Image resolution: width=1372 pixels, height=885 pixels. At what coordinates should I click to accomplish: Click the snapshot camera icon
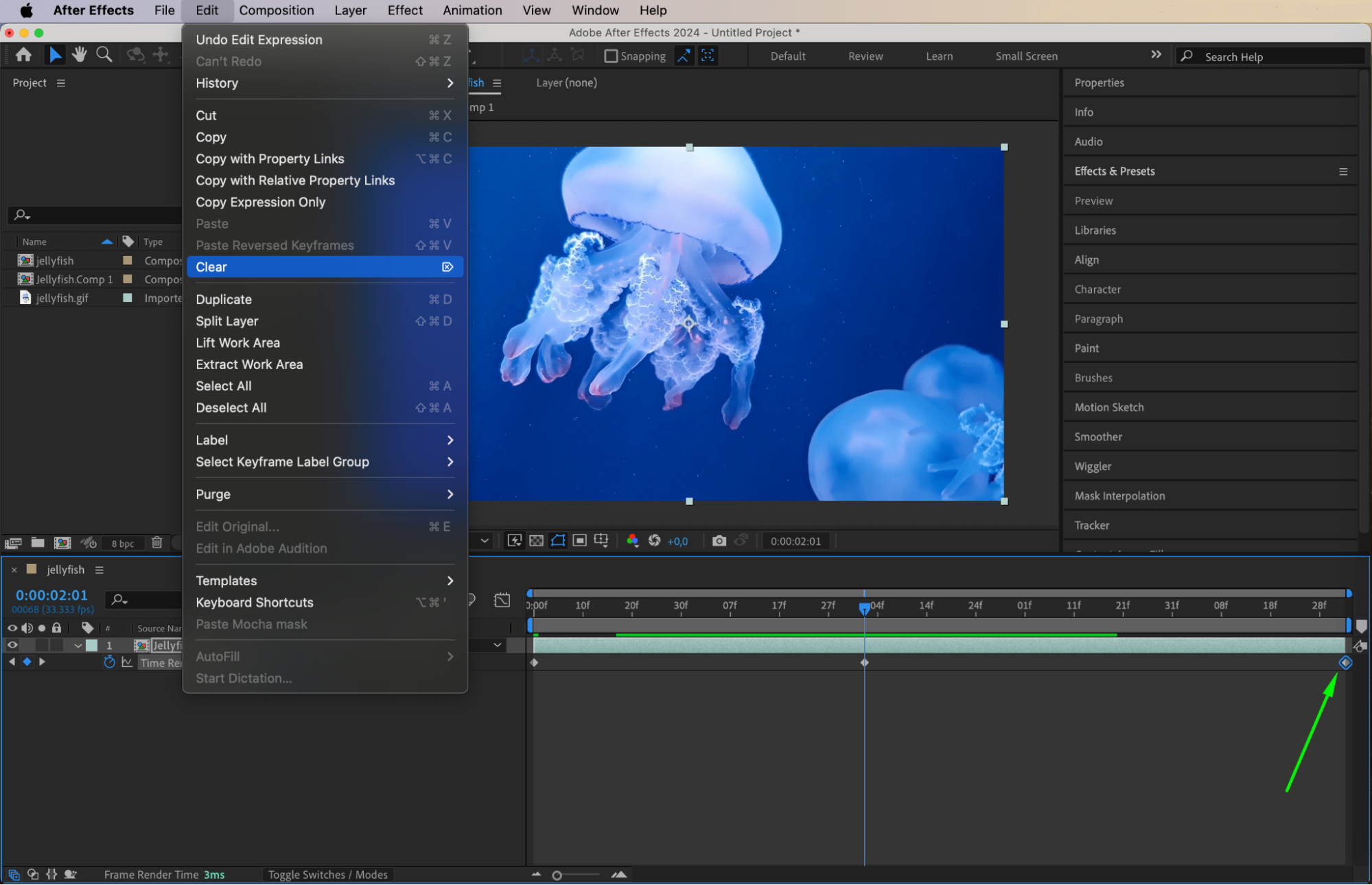tap(719, 541)
